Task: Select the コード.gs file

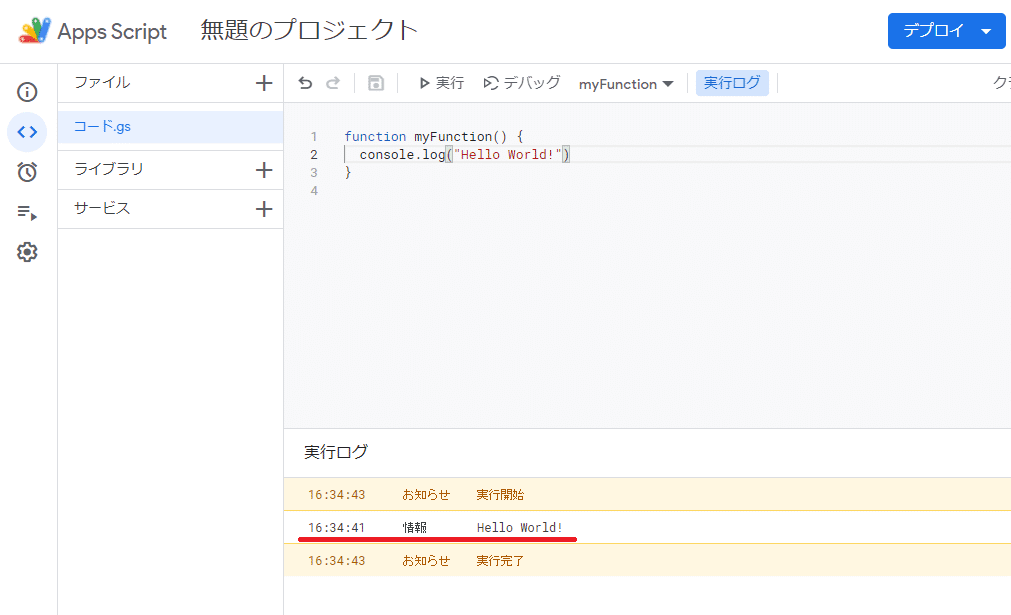Action: (170, 127)
